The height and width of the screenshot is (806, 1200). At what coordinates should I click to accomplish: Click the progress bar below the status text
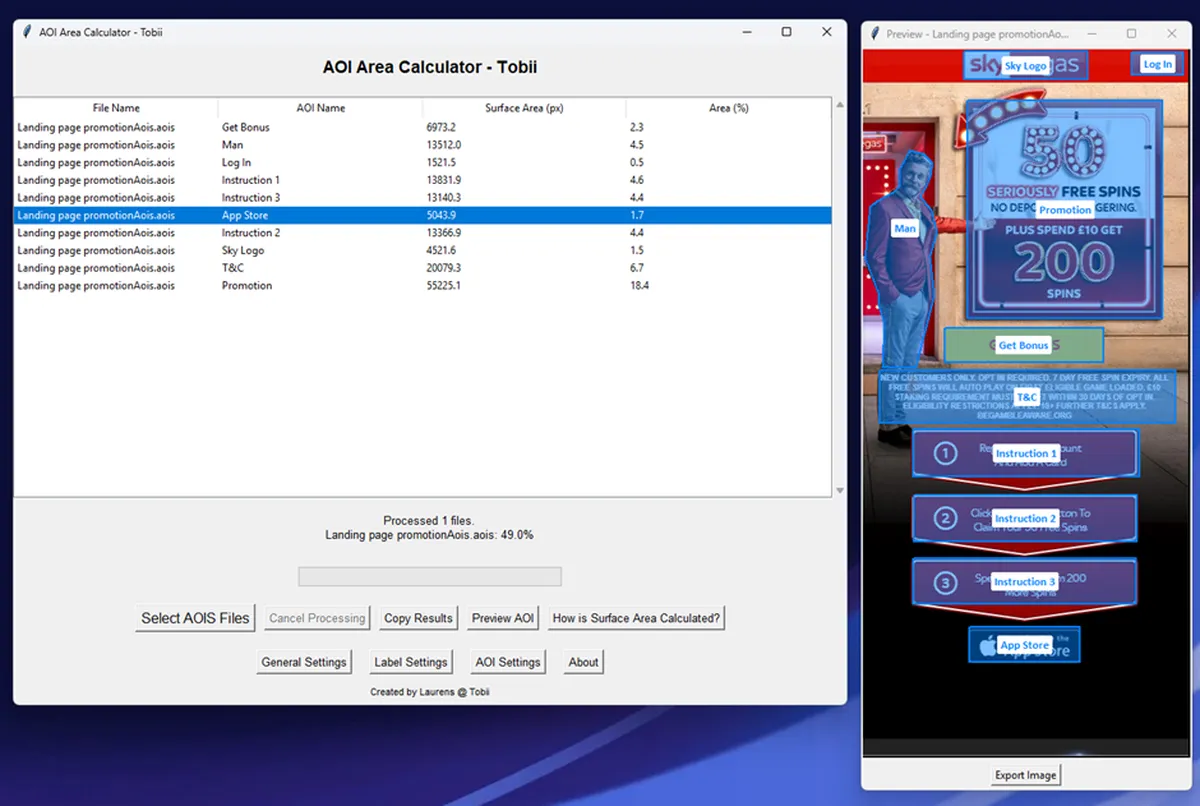click(x=429, y=577)
